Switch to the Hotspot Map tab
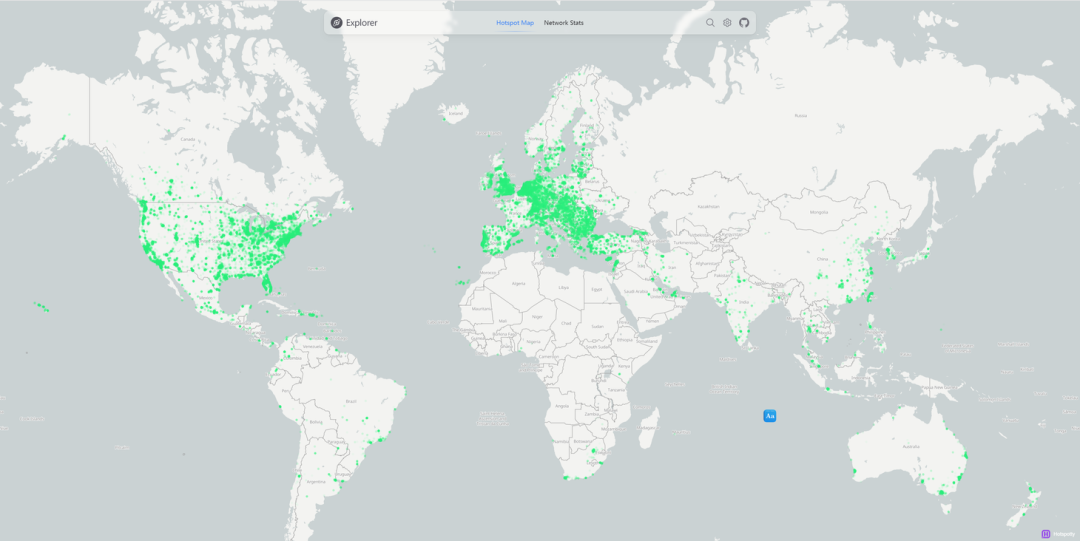The image size is (1080, 541). click(515, 23)
